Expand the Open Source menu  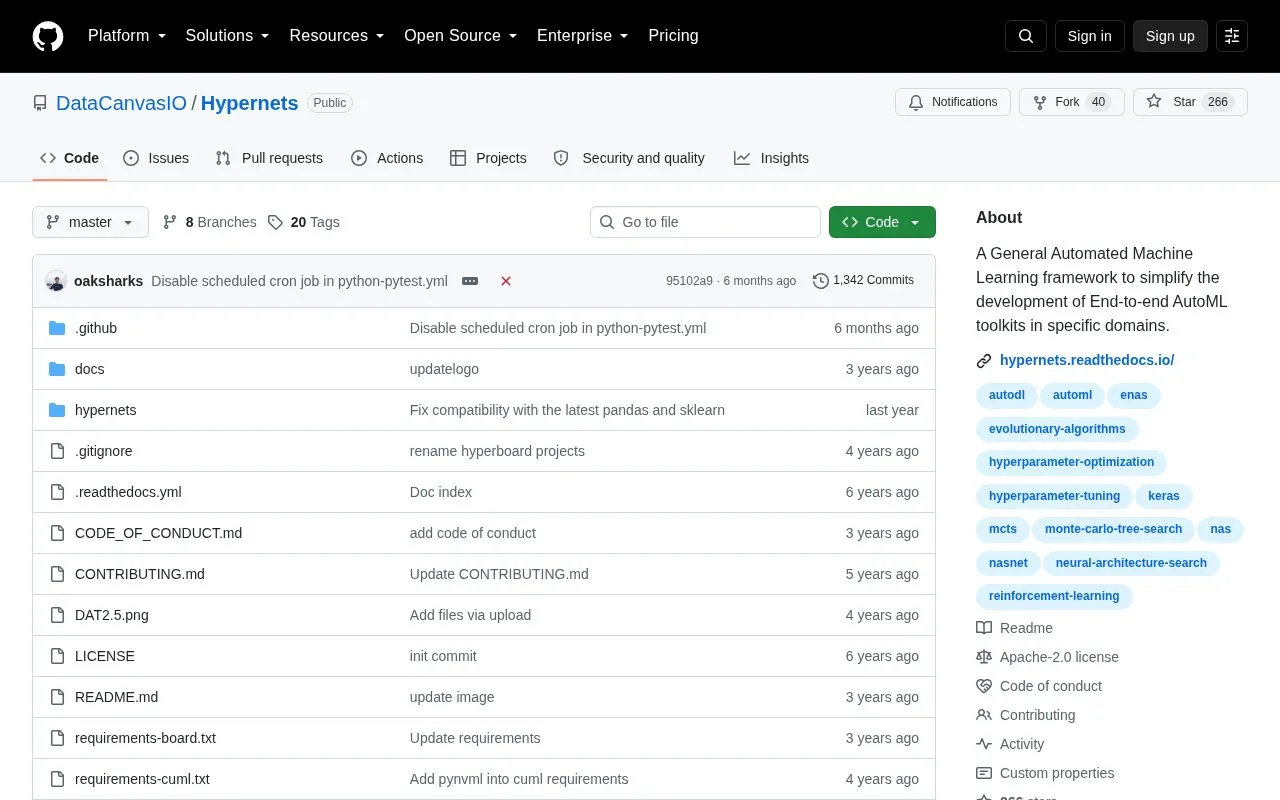click(x=461, y=36)
